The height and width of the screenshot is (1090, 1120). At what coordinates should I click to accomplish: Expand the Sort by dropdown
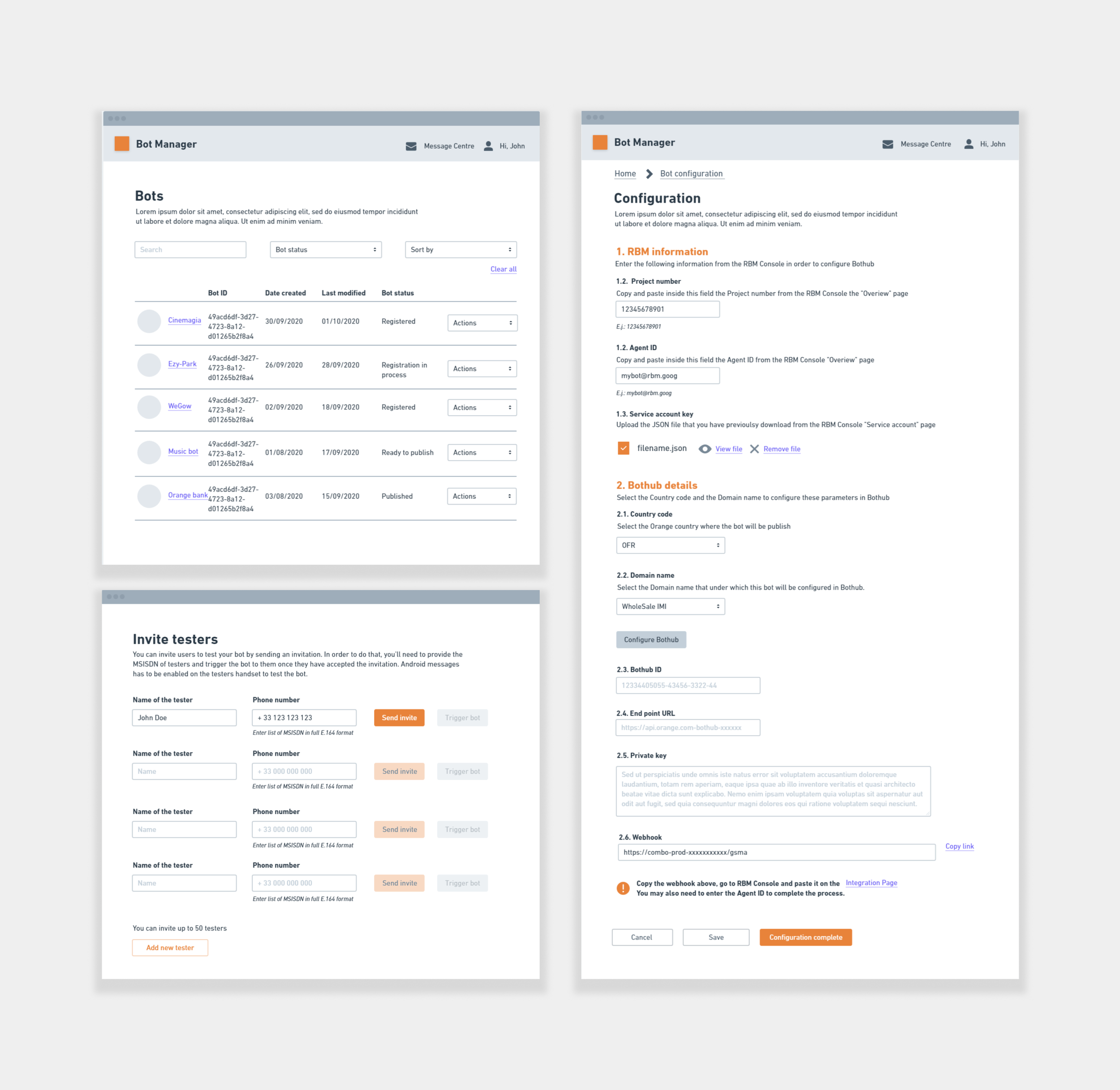point(461,249)
